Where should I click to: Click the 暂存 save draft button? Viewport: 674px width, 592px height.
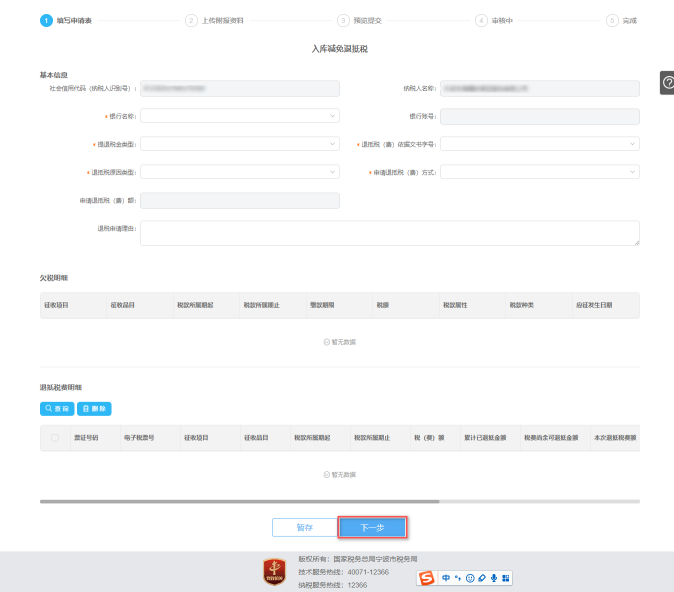click(x=304, y=527)
